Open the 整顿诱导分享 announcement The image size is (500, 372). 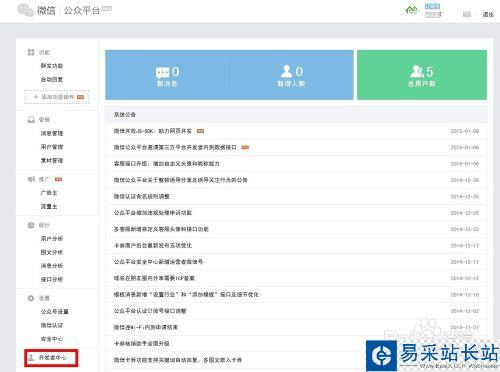[180, 180]
